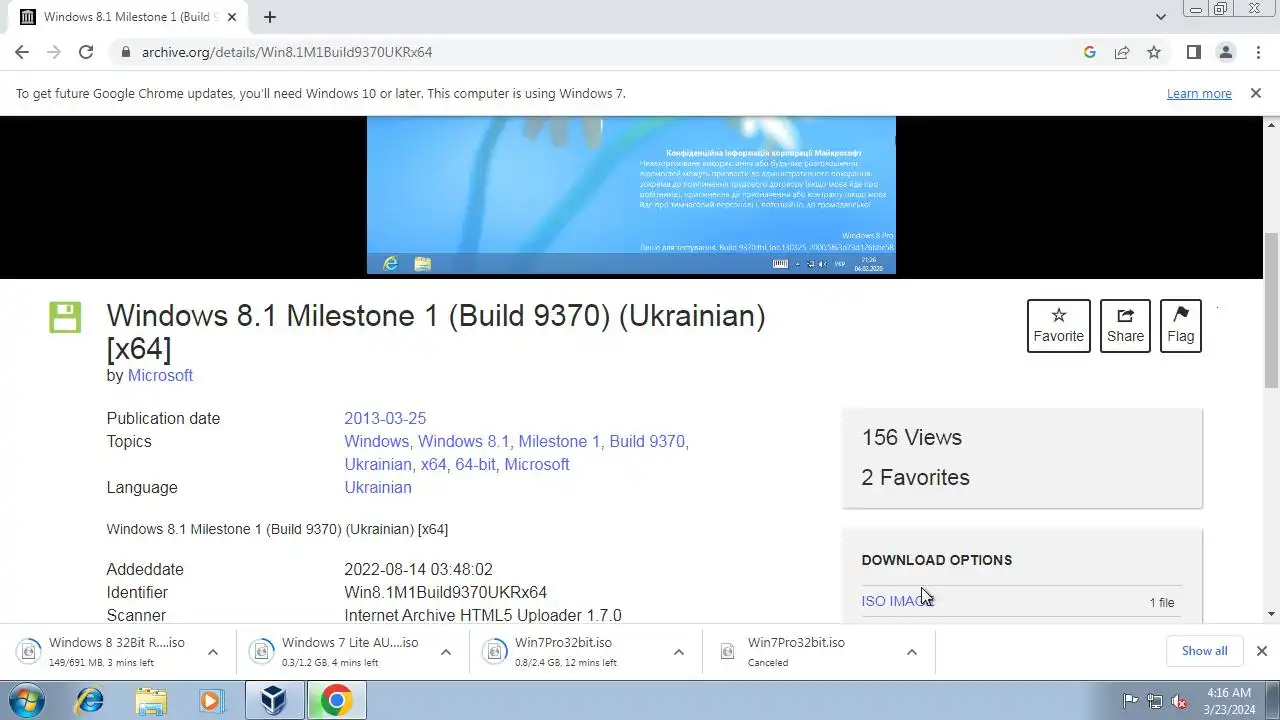1280x720 pixels.
Task: Open the Windows Start menu
Action: 27,700
